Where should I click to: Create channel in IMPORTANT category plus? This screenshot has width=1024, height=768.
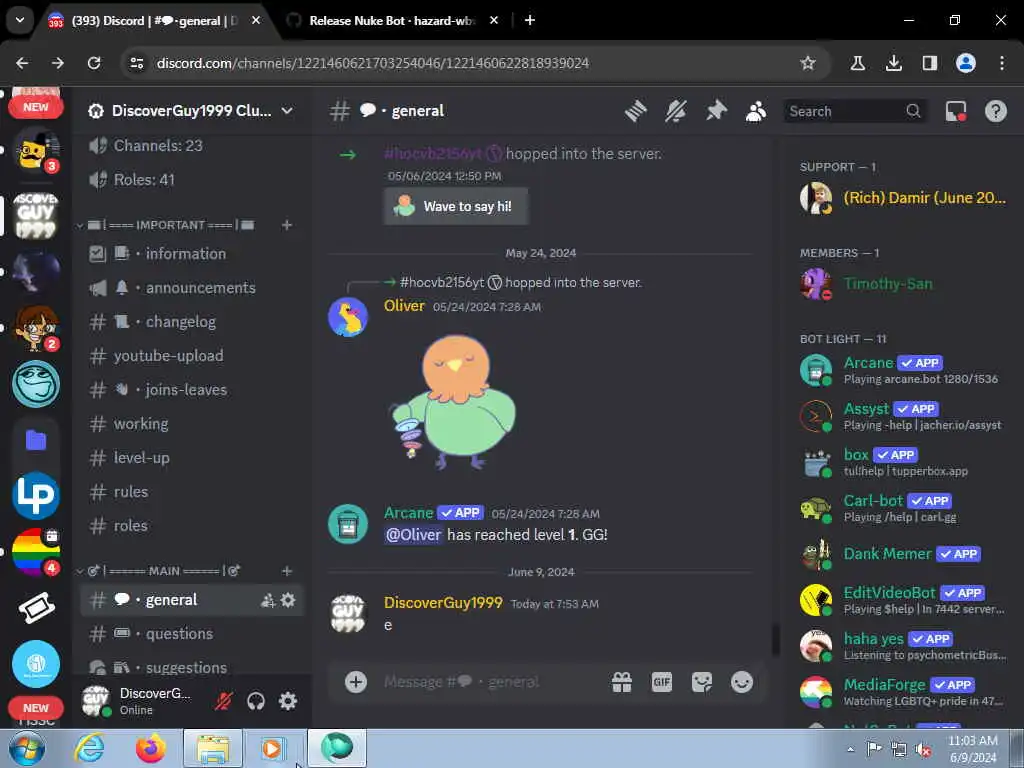point(287,225)
